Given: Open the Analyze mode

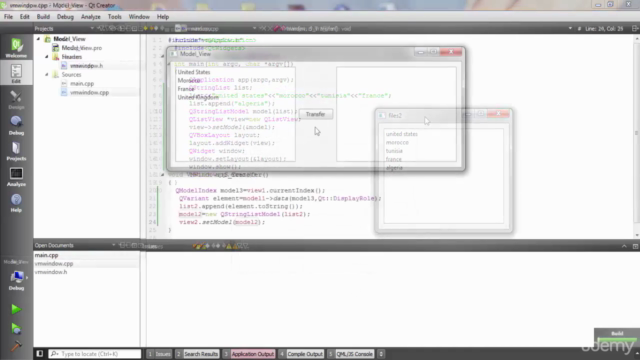Looking at the screenshot, I should click(x=16, y=177).
